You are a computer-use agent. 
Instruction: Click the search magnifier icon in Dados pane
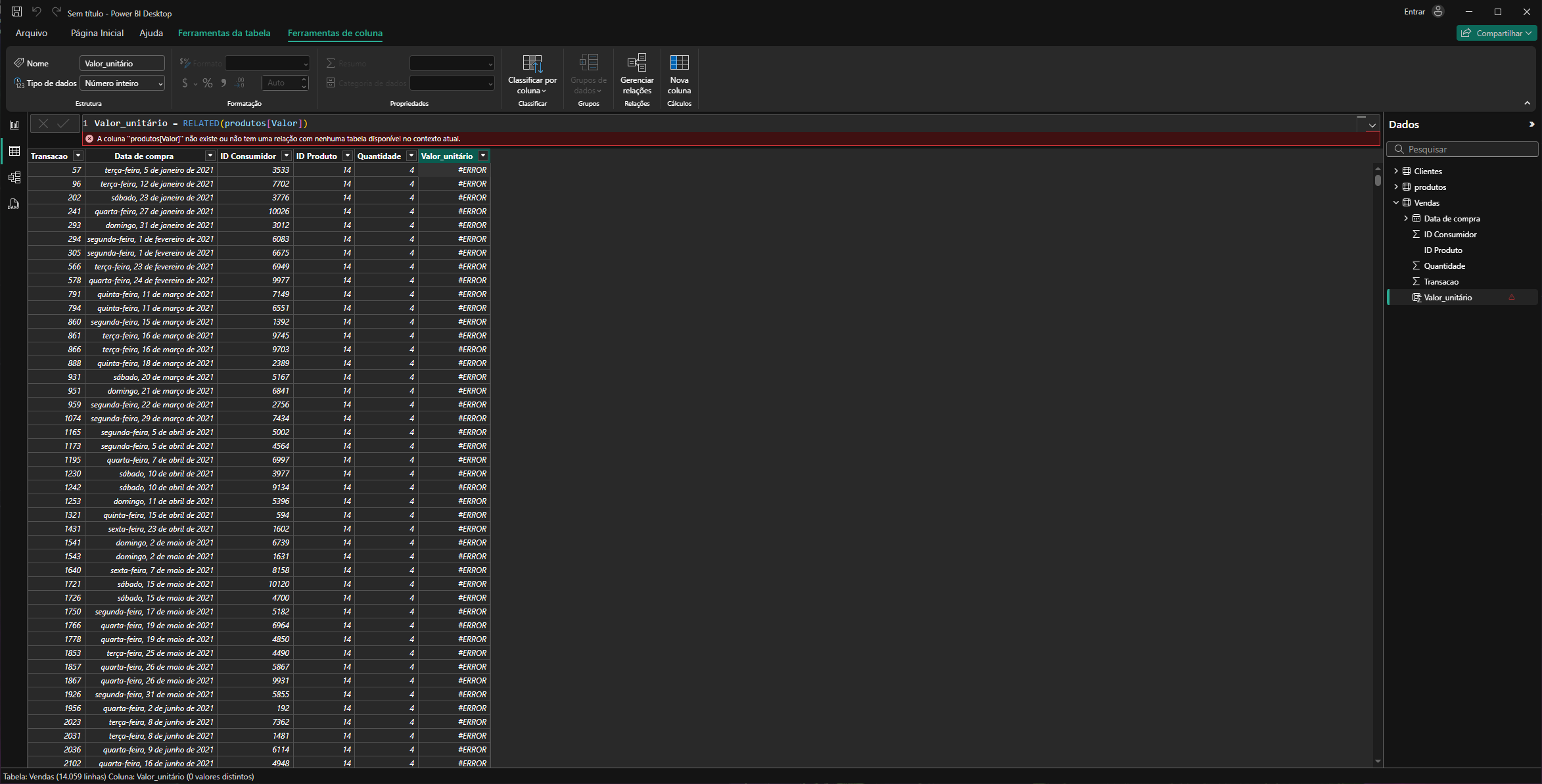[x=1399, y=149]
